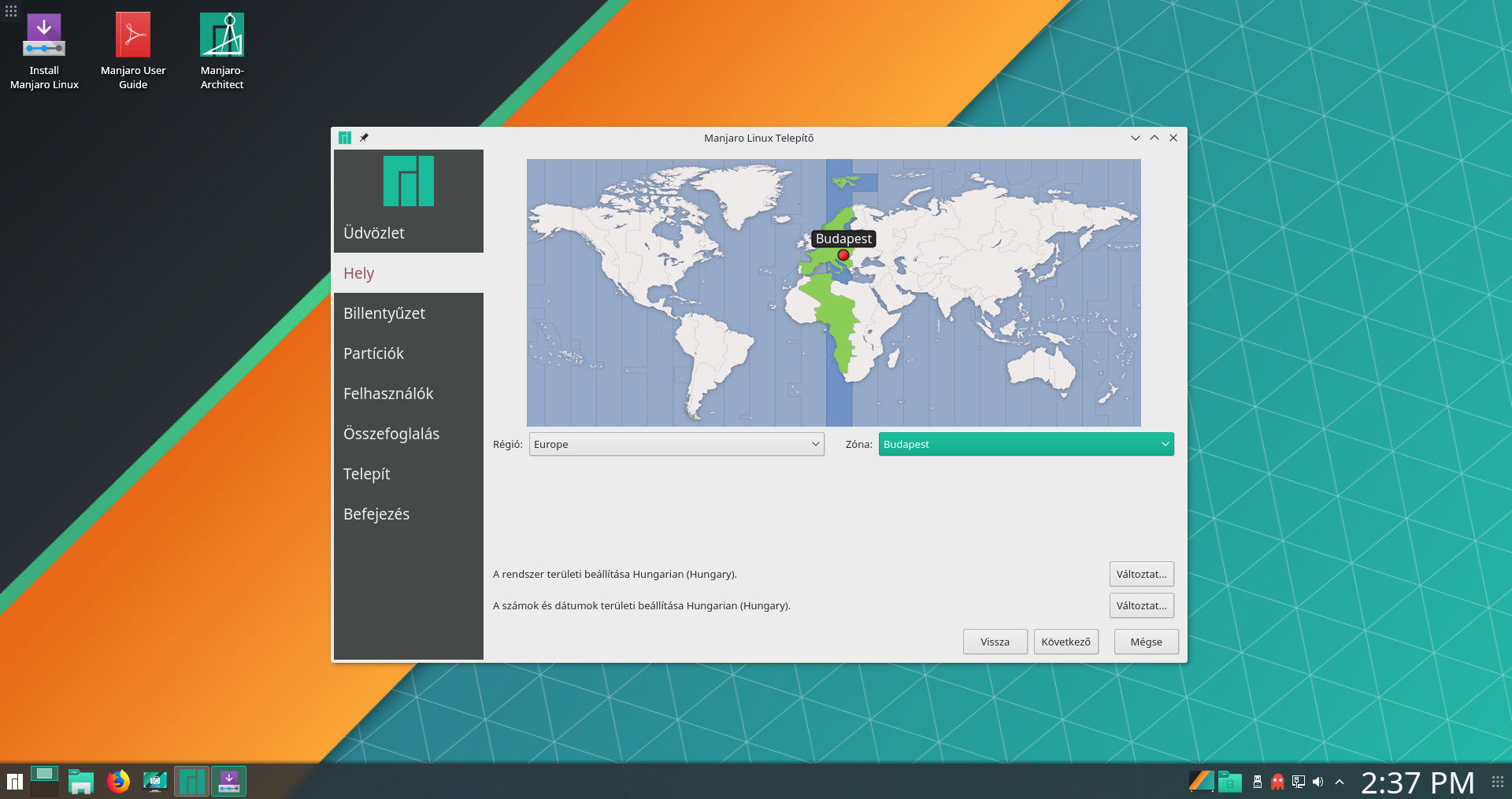Click the Manjaro logo in installer sidebar

pyautogui.click(x=409, y=181)
